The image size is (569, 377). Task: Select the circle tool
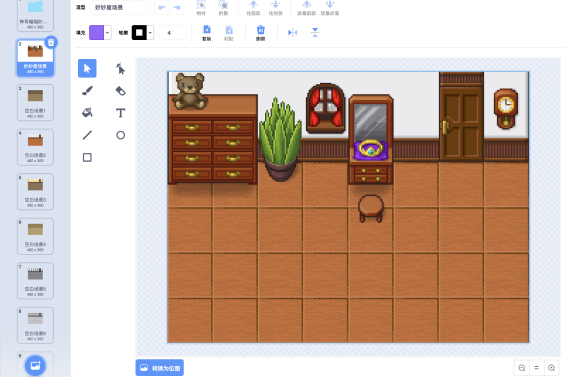coord(120,135)
